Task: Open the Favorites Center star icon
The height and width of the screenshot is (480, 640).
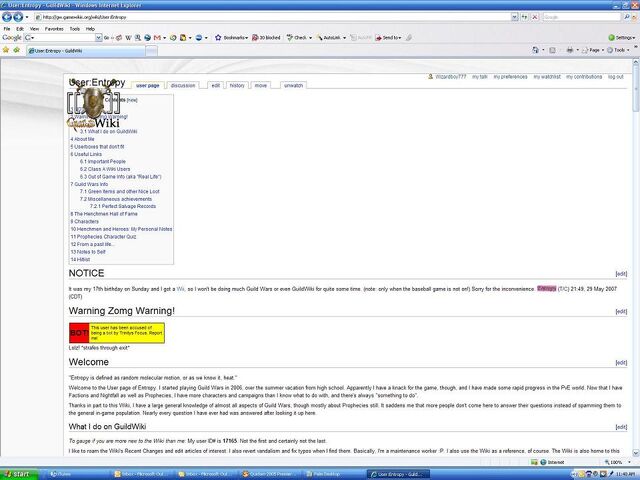Action: 6,50
